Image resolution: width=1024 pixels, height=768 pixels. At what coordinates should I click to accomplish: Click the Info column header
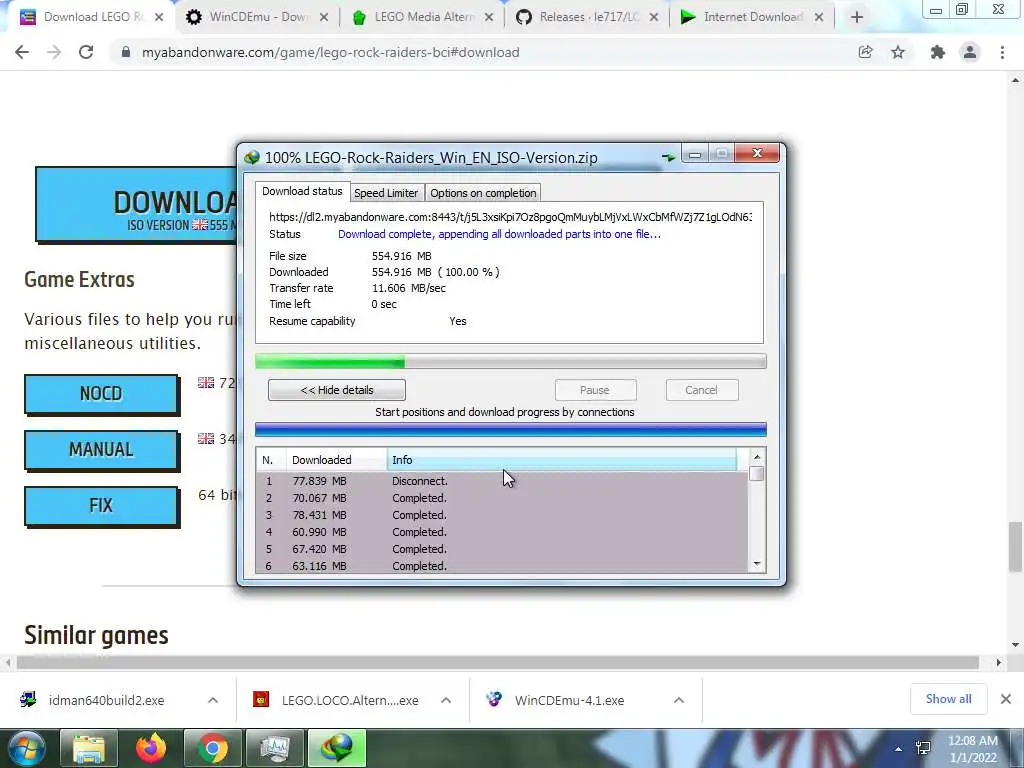[562, 460]
